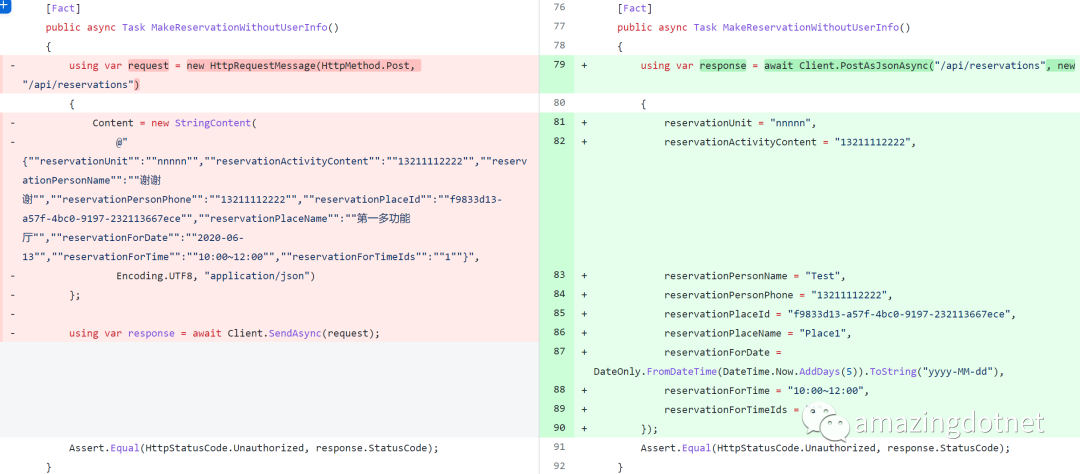Click removed line 'Content = new StringContent('
The image size is (1080, 474).
pyautogui.click(x=174, y=123)
